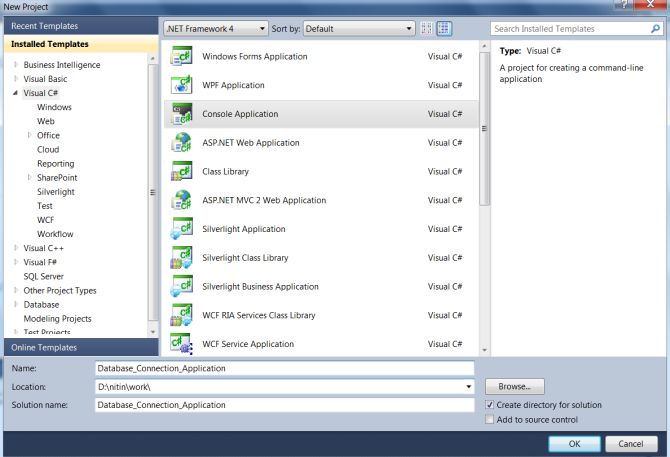
Task: Expand the Database node
Action: (16, 304)
